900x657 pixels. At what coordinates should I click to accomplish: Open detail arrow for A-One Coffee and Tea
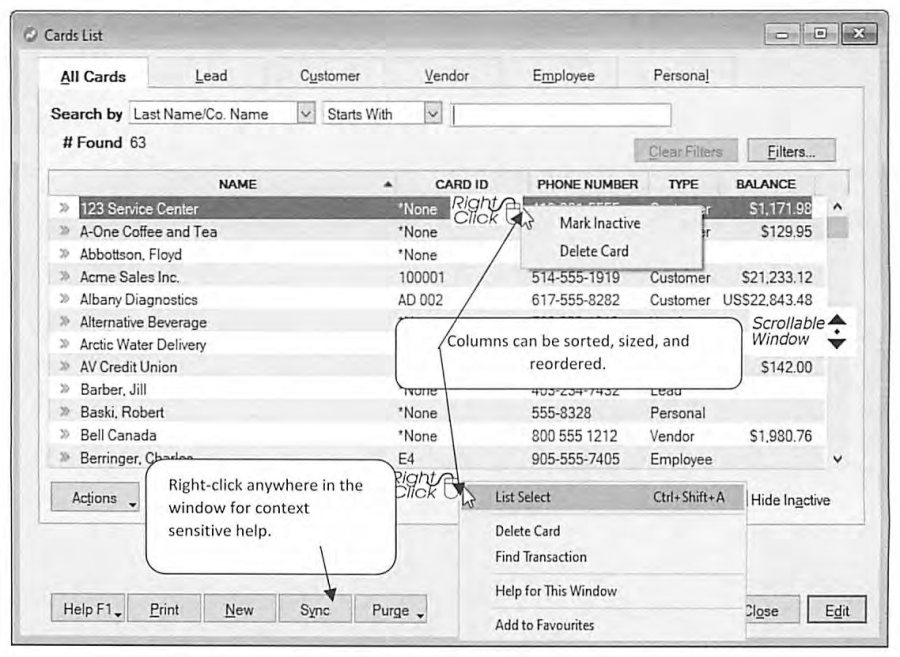(64, 231)
